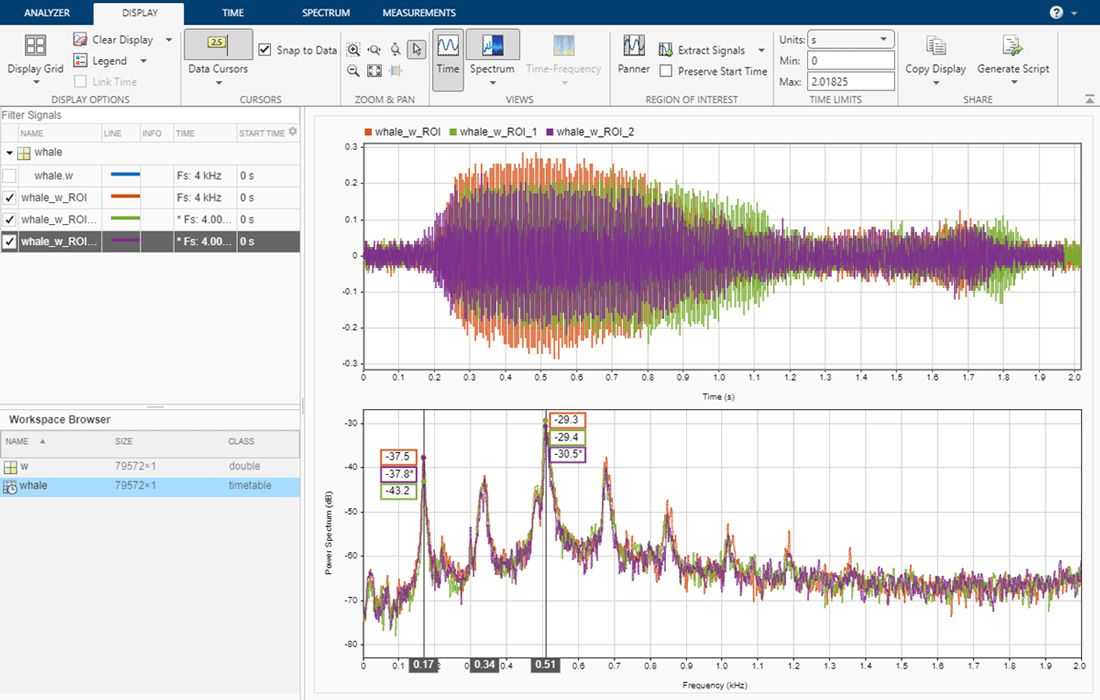Screen dimensions: 1100x700
Task: Open the Measurements tab
Action: 418,13
